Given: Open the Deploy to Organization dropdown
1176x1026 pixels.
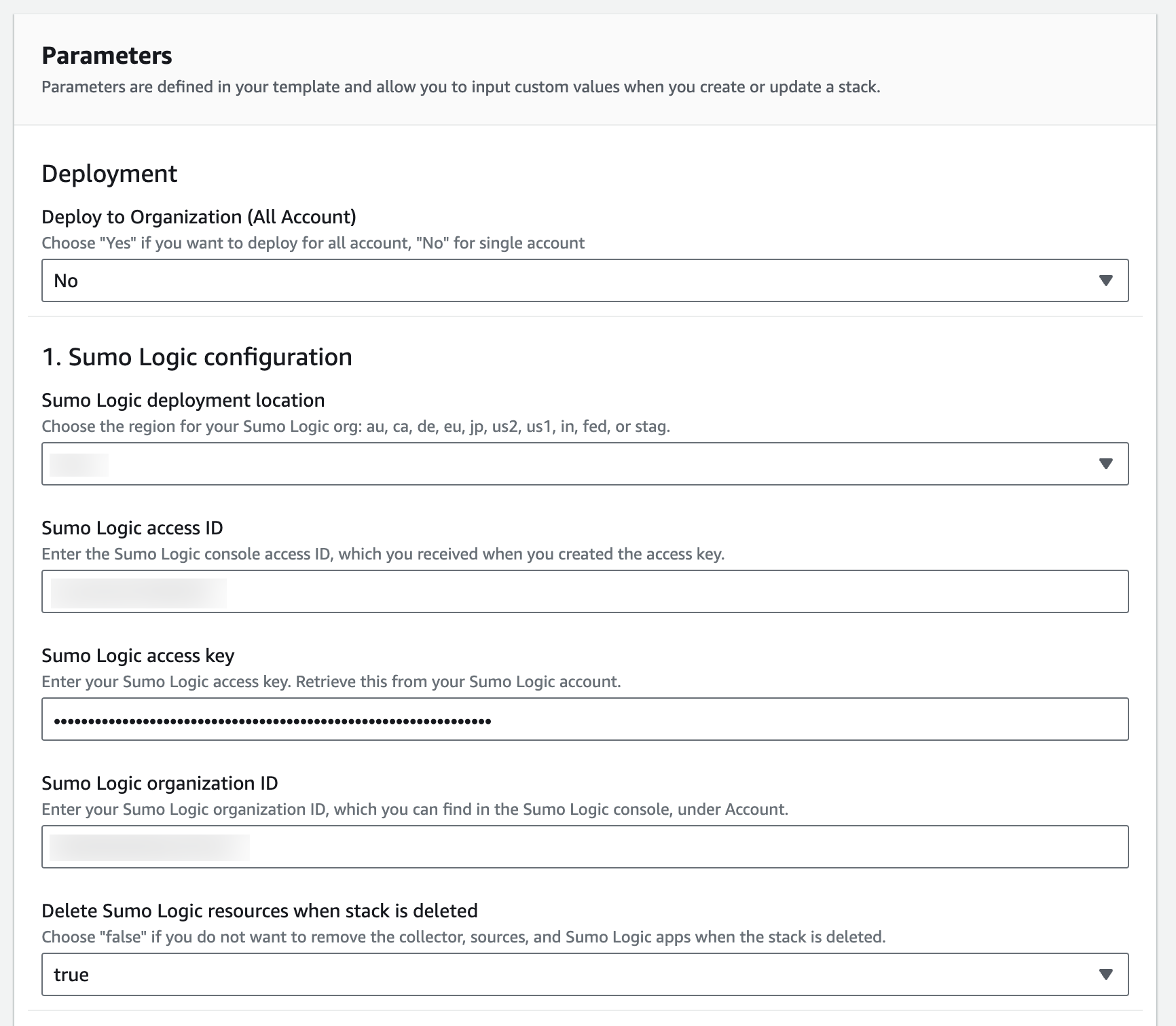Looking at the screenshot, I should [584, 280].
